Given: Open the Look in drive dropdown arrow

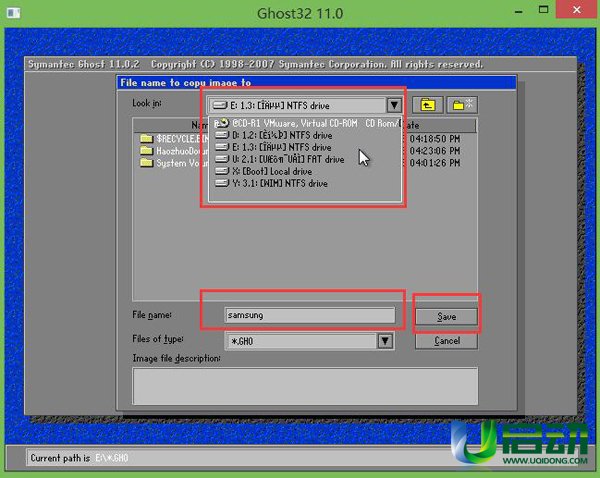Looking at the screenshot, I should [x=394, y=105].
